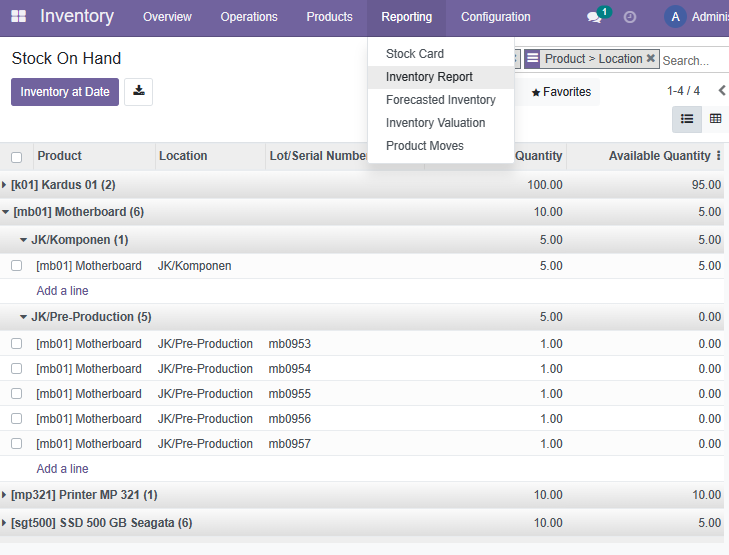Select Forecasted Inventory menu entry
729x555 pixels.
(x=441, y=100)
